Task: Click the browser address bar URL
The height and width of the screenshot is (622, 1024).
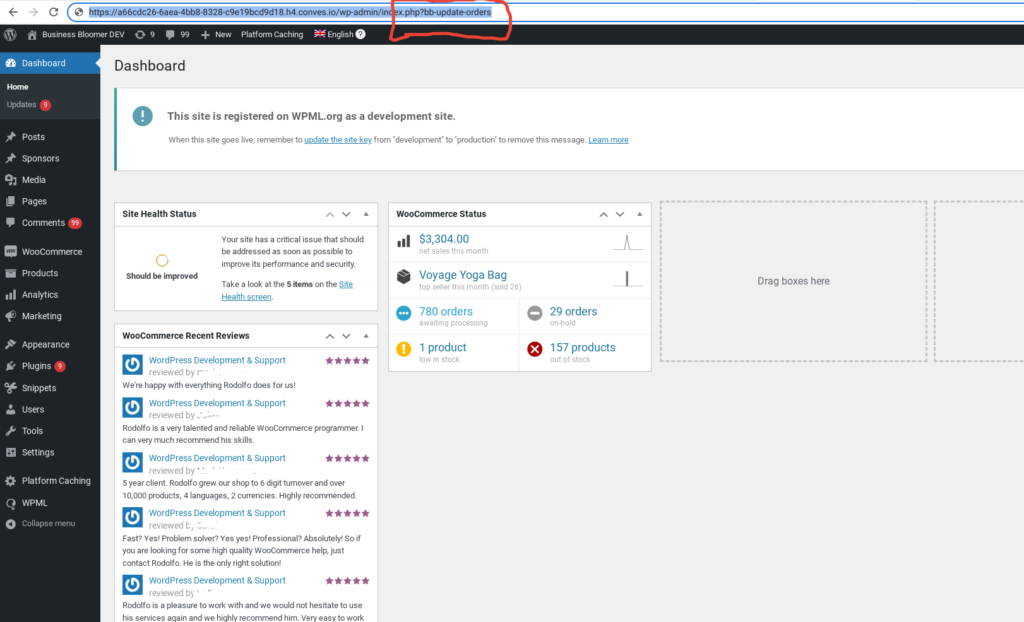Action: (x=290, y=12)
